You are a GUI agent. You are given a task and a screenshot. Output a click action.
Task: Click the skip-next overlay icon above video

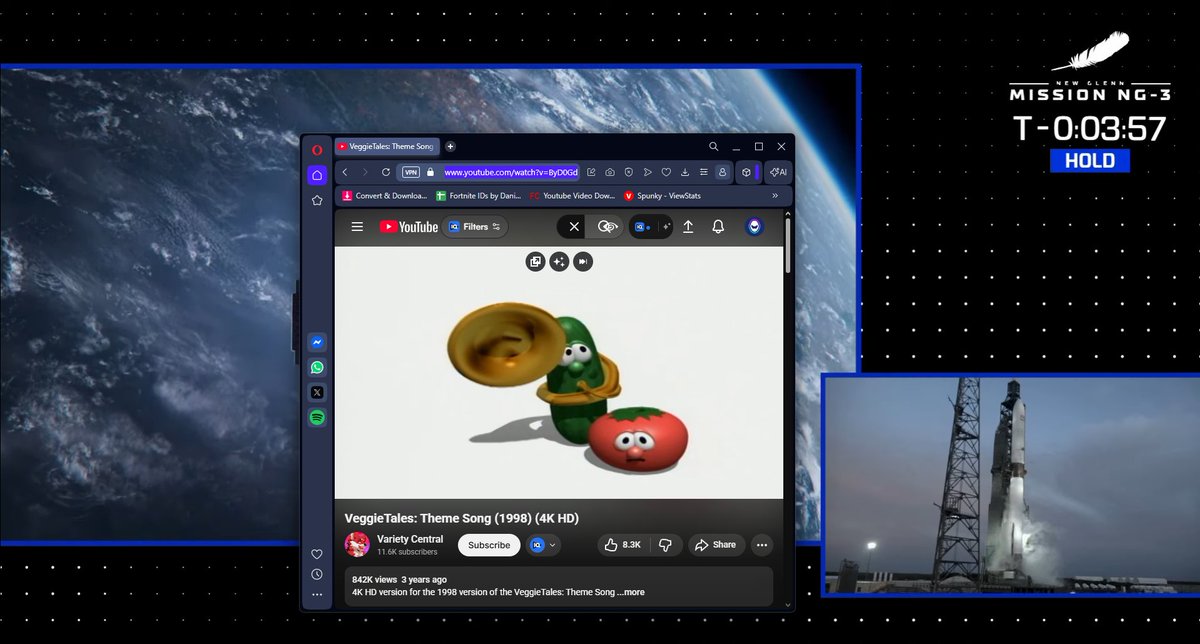click(583, 261)
